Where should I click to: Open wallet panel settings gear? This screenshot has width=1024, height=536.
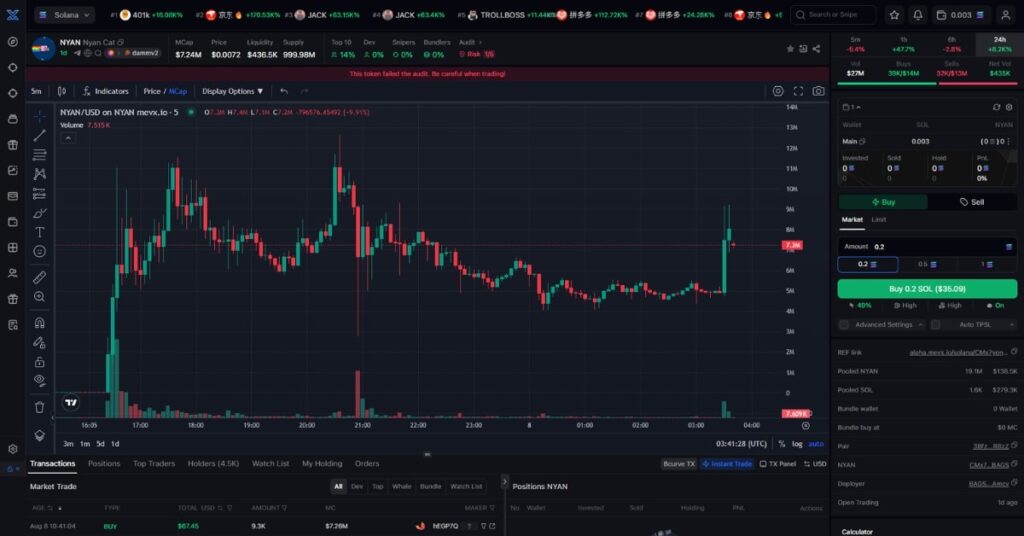coord(1009,107)
